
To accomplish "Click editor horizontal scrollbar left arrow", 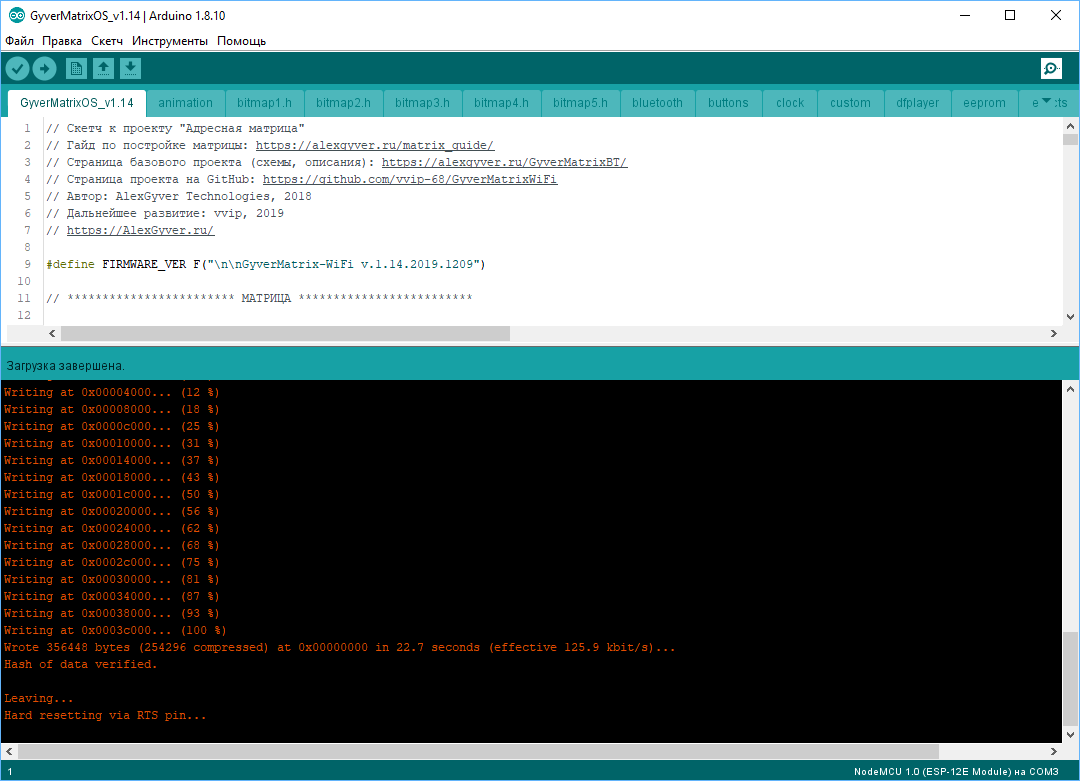I will [52, 333].
